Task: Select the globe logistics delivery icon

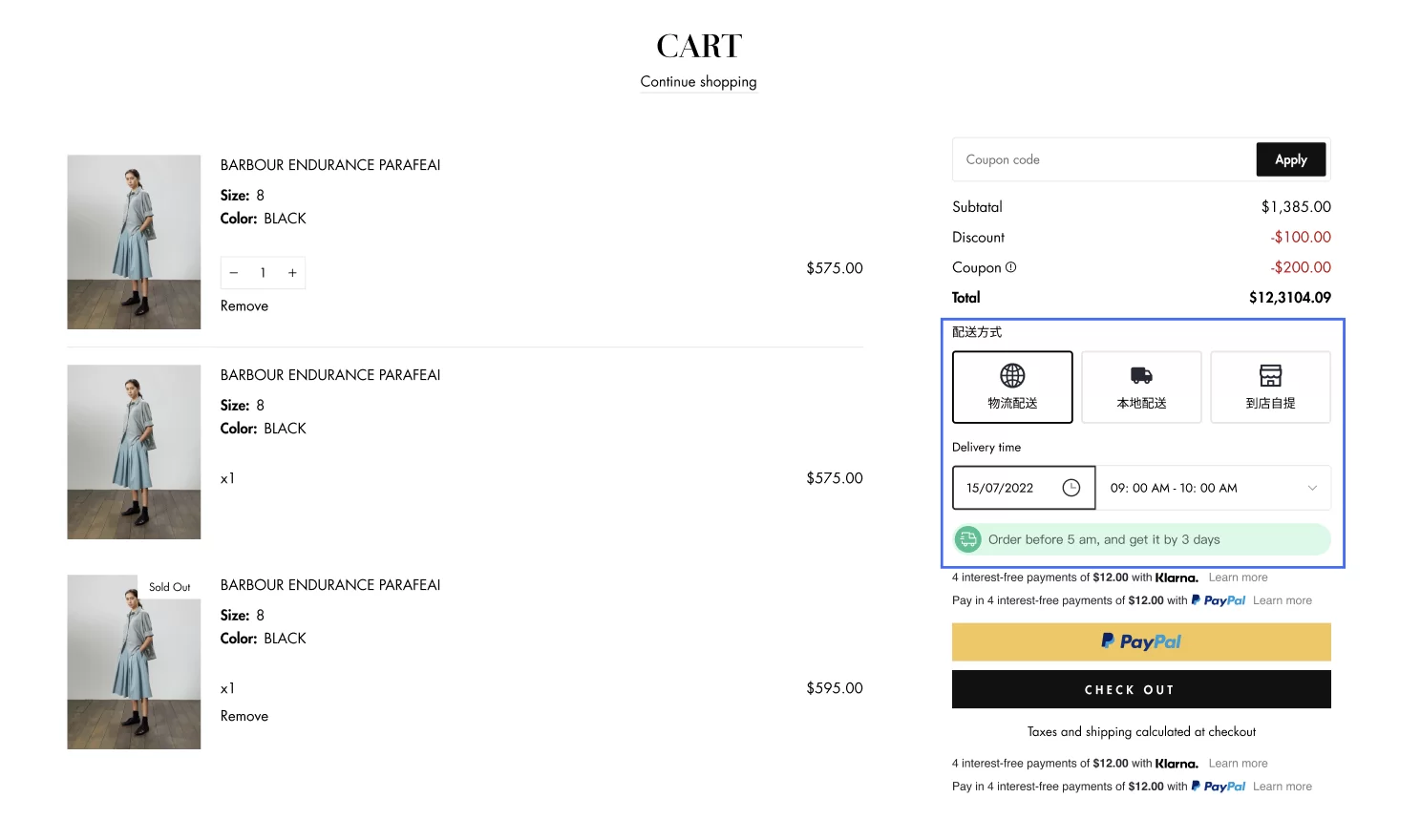Action: [x=1012, y=376]
